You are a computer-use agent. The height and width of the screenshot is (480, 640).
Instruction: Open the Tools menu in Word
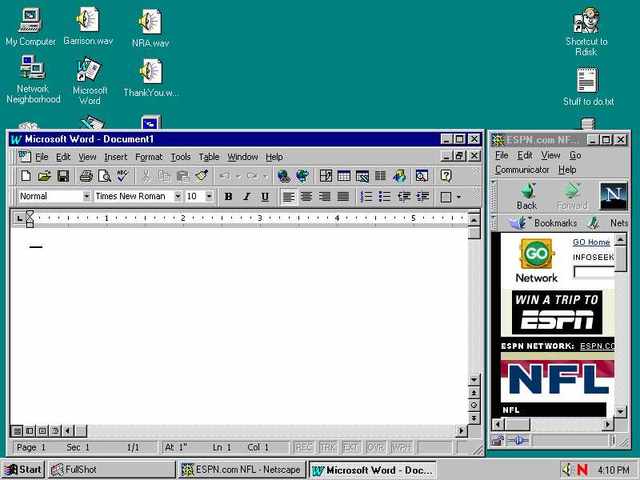click(x=180, y=157)
